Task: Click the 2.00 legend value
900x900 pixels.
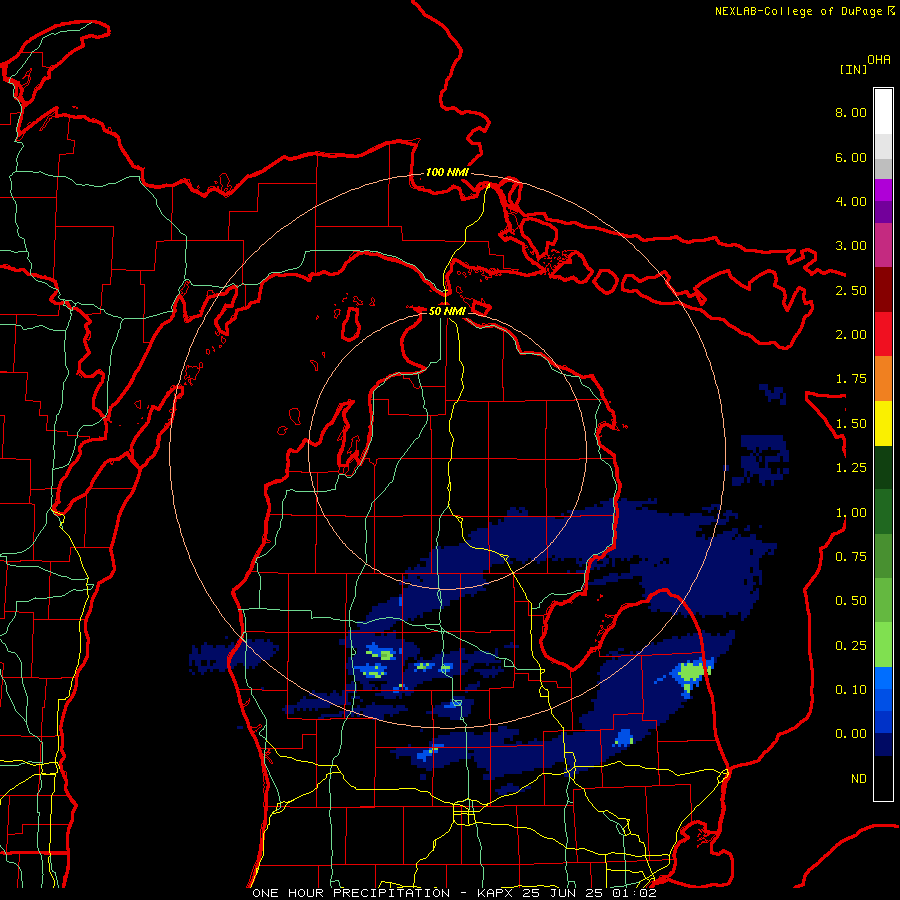Action: [x=851, y=335]
